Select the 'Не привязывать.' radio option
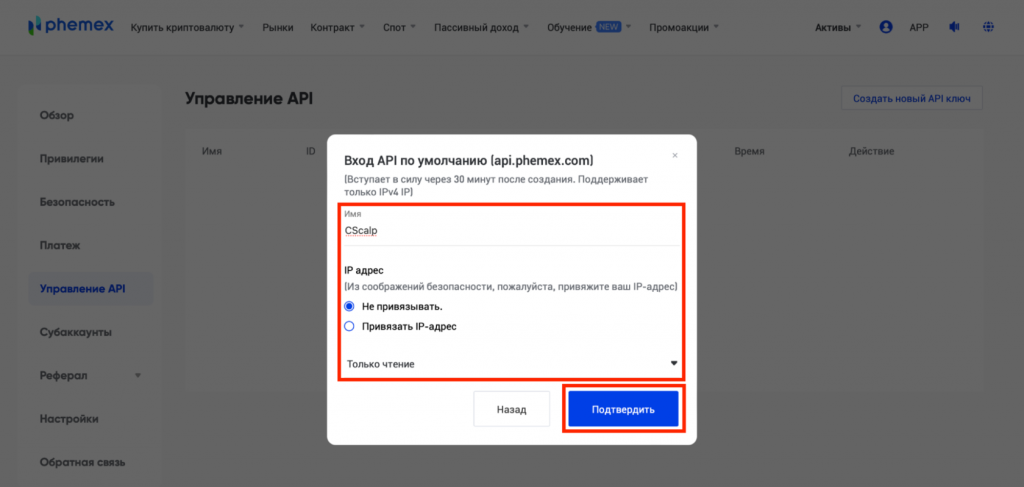The width and height of the screenshot is (1024, 487). [349, 306]
